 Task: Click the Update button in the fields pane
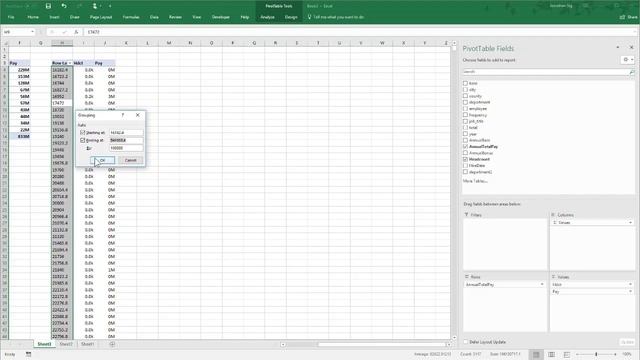point(627,342)
